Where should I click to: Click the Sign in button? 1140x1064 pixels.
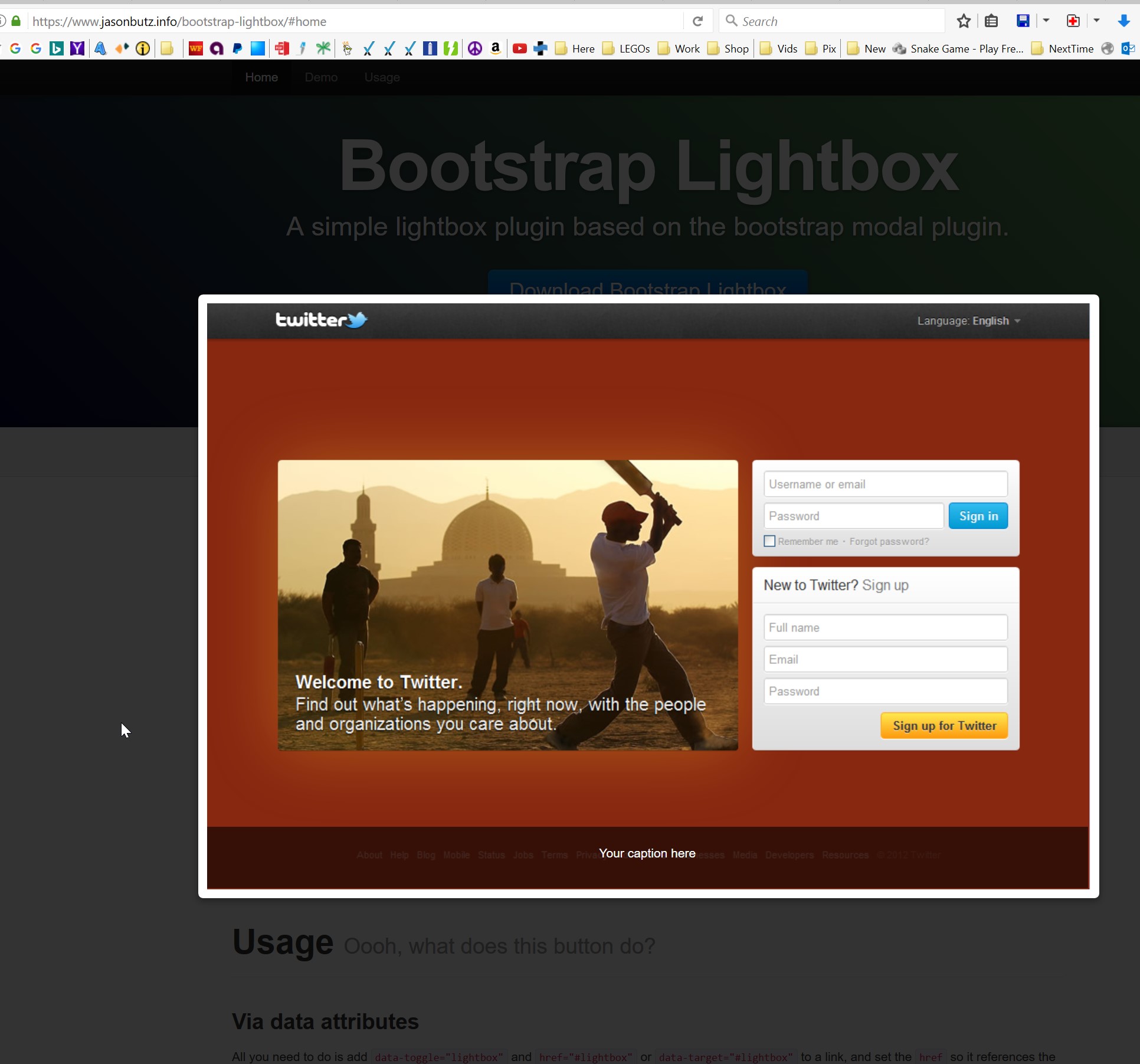click(x=978, y=516)
